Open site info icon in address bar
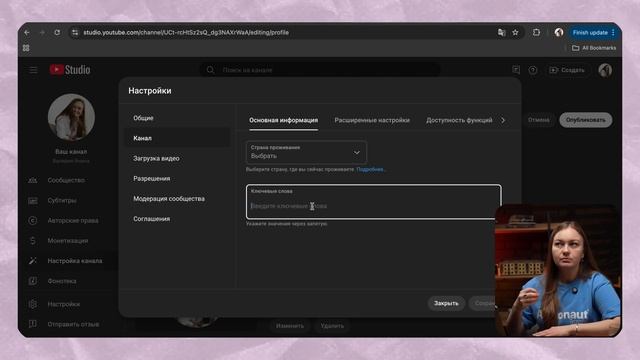This screenshot has height=360, width=640. pos(75,32)
